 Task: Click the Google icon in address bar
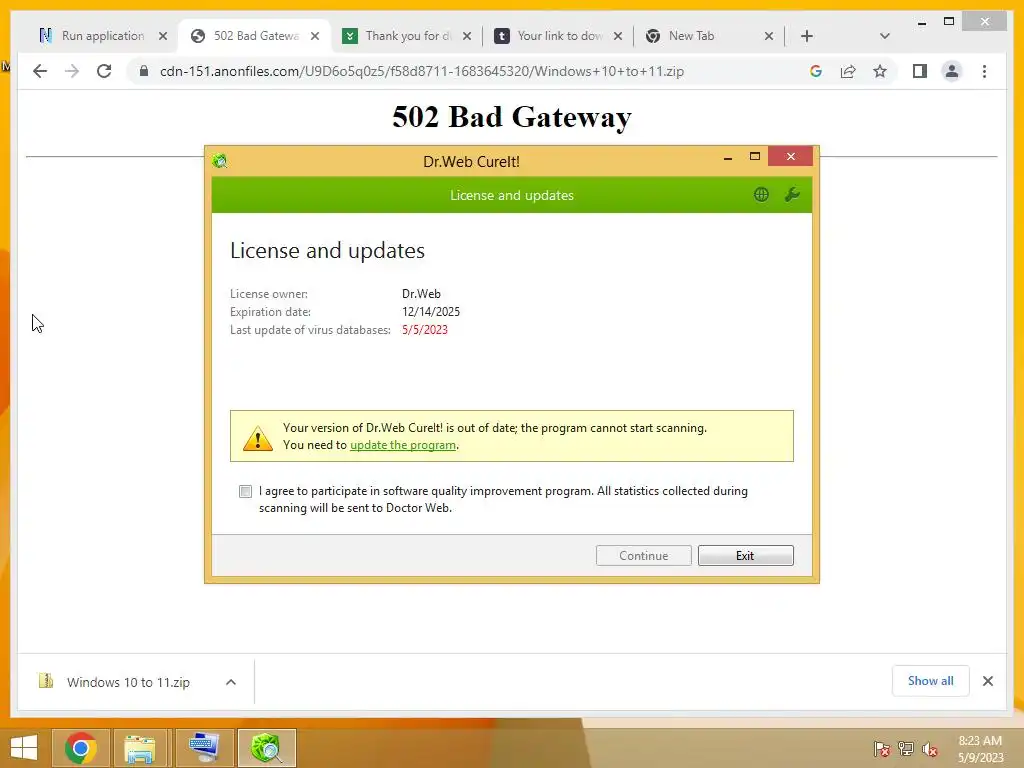816,71
